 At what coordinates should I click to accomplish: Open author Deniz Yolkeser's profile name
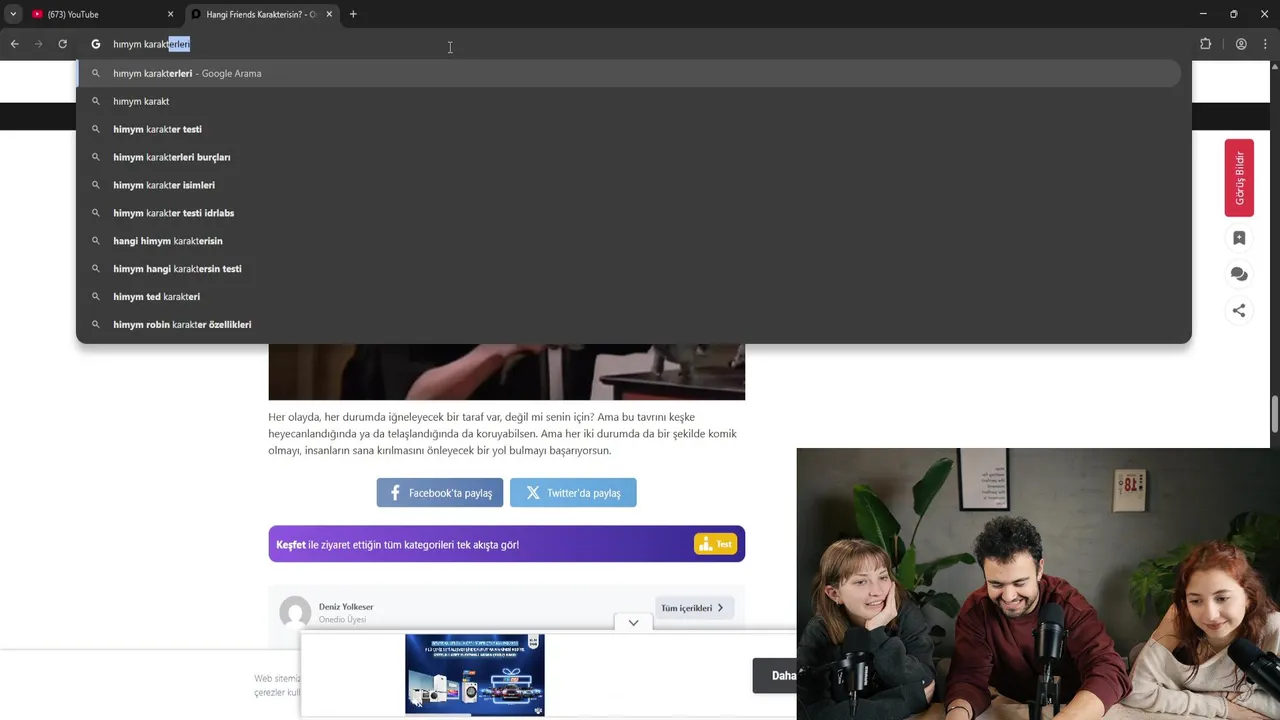tap(346, 607)
